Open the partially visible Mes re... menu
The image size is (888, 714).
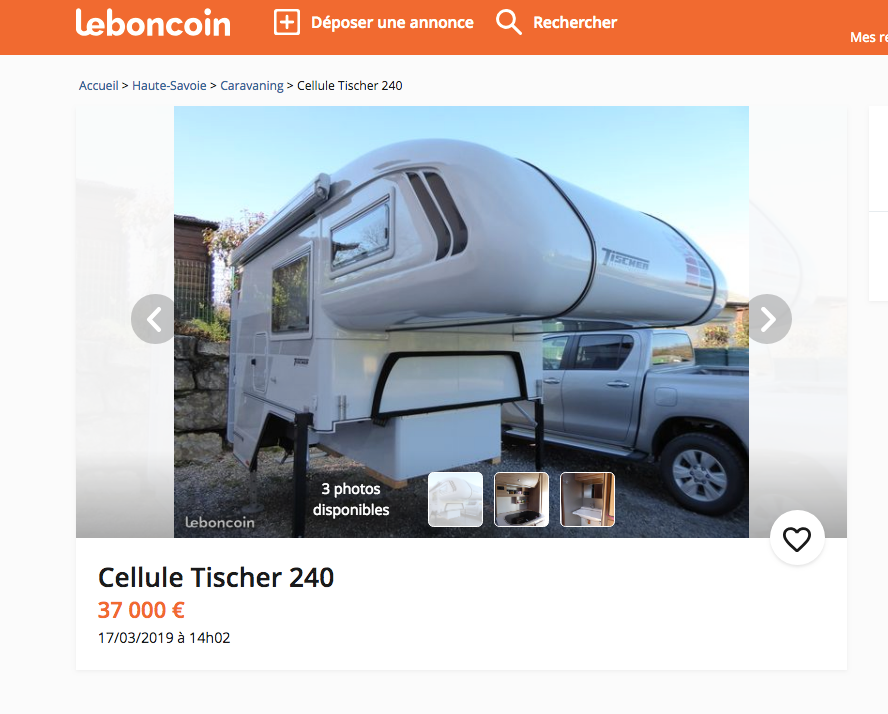pos(869,37)
